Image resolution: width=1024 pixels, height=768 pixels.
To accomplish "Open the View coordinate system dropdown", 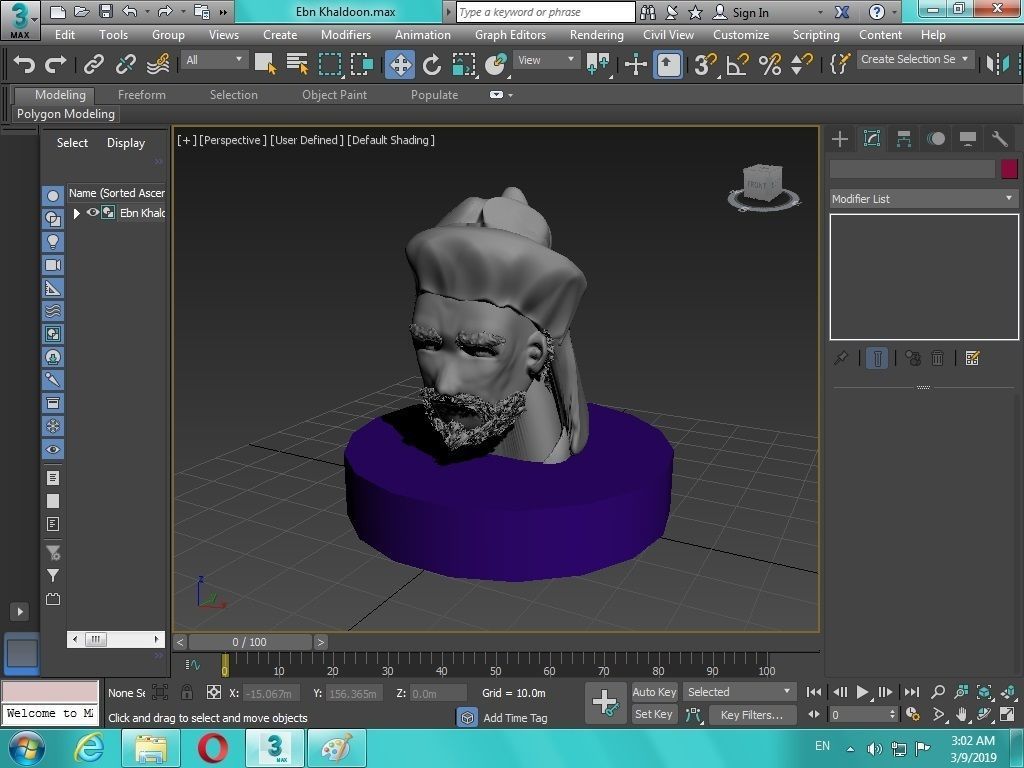I will point(546,60).
